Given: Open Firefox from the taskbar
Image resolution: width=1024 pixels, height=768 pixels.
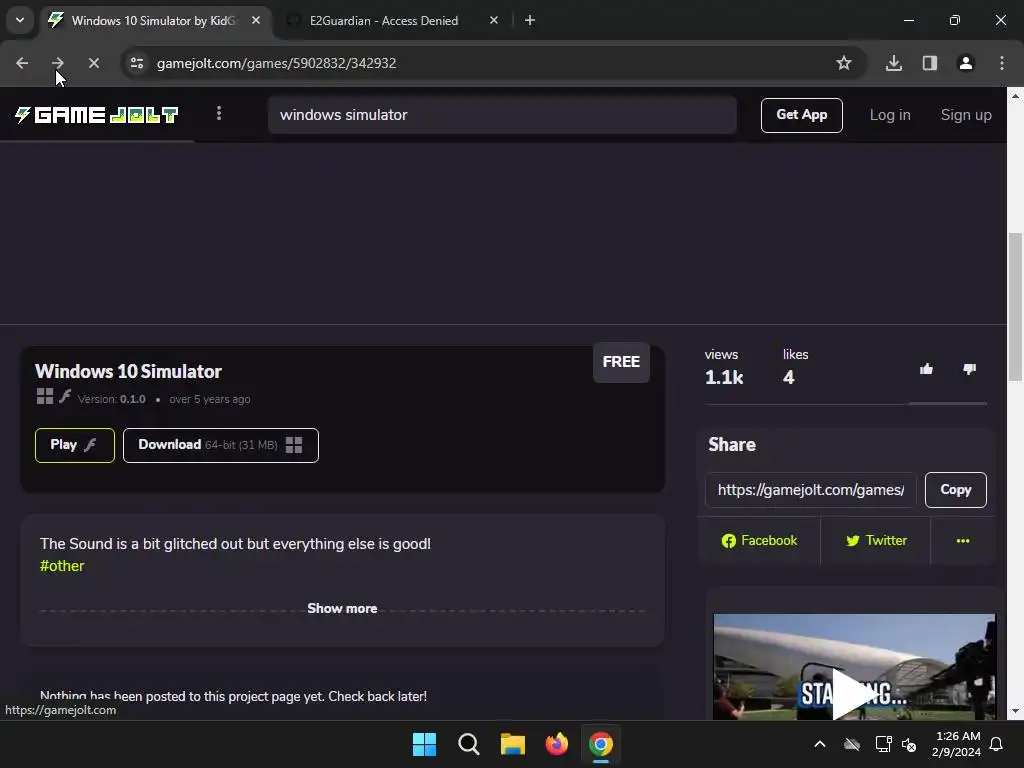Looking at the screenshot, I should 556,744.
